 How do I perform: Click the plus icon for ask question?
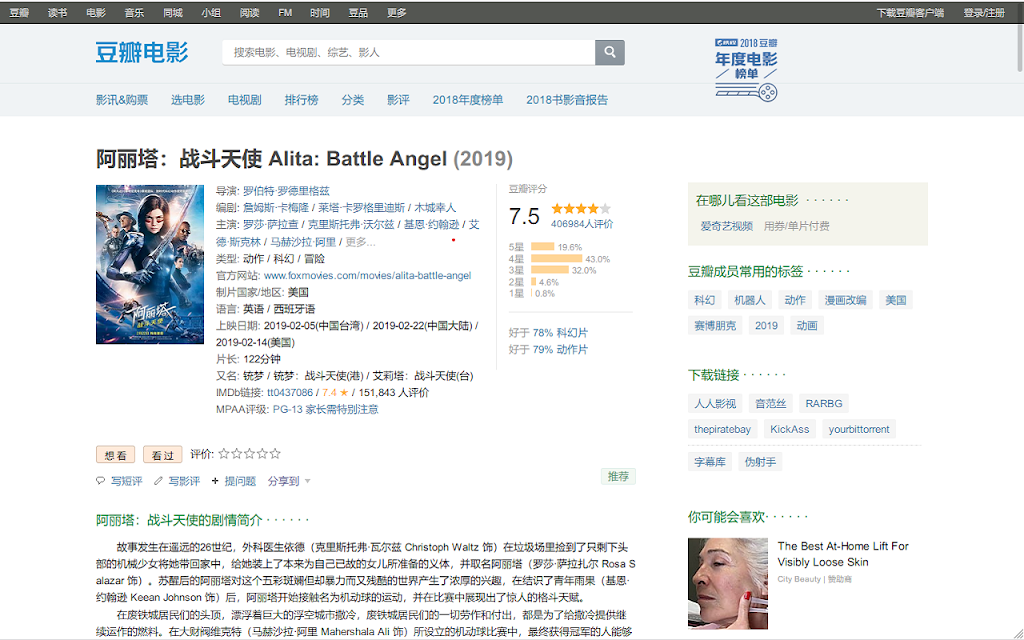coord(215,481)
